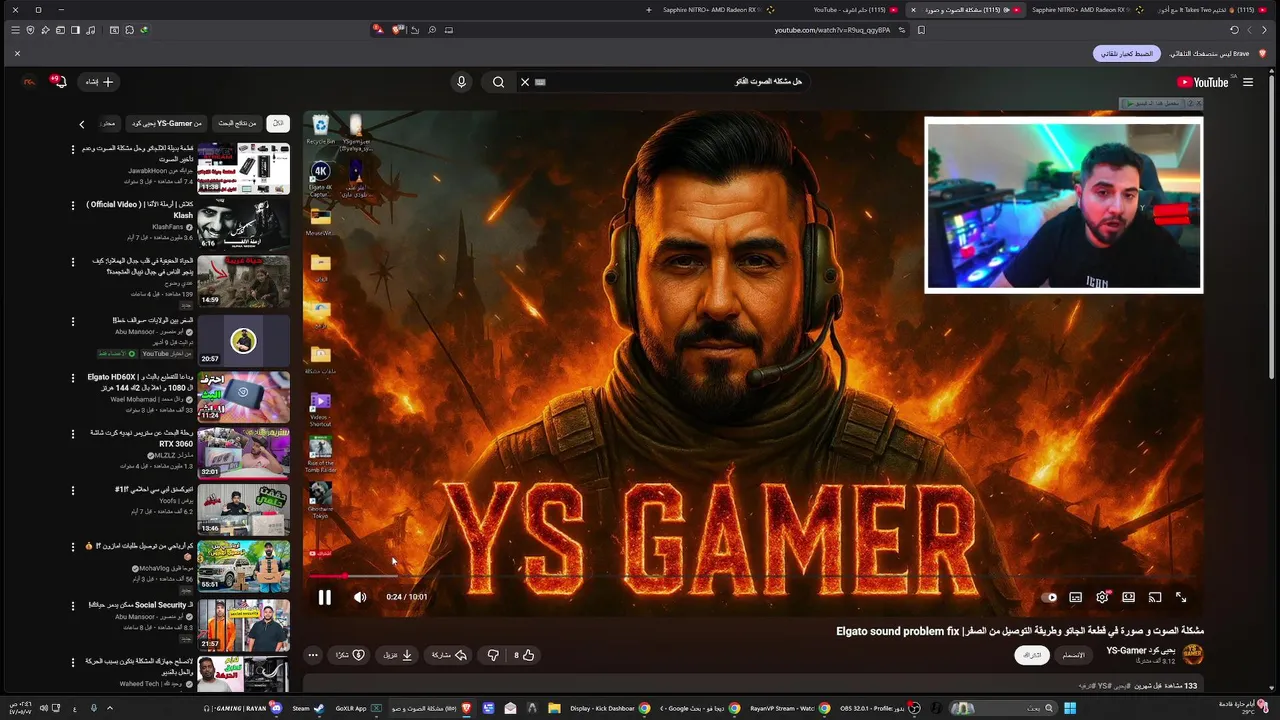Bookmark the page using the bookmark icon
The height and width of the screenshot is (720, 1280).
click(921, 30)
